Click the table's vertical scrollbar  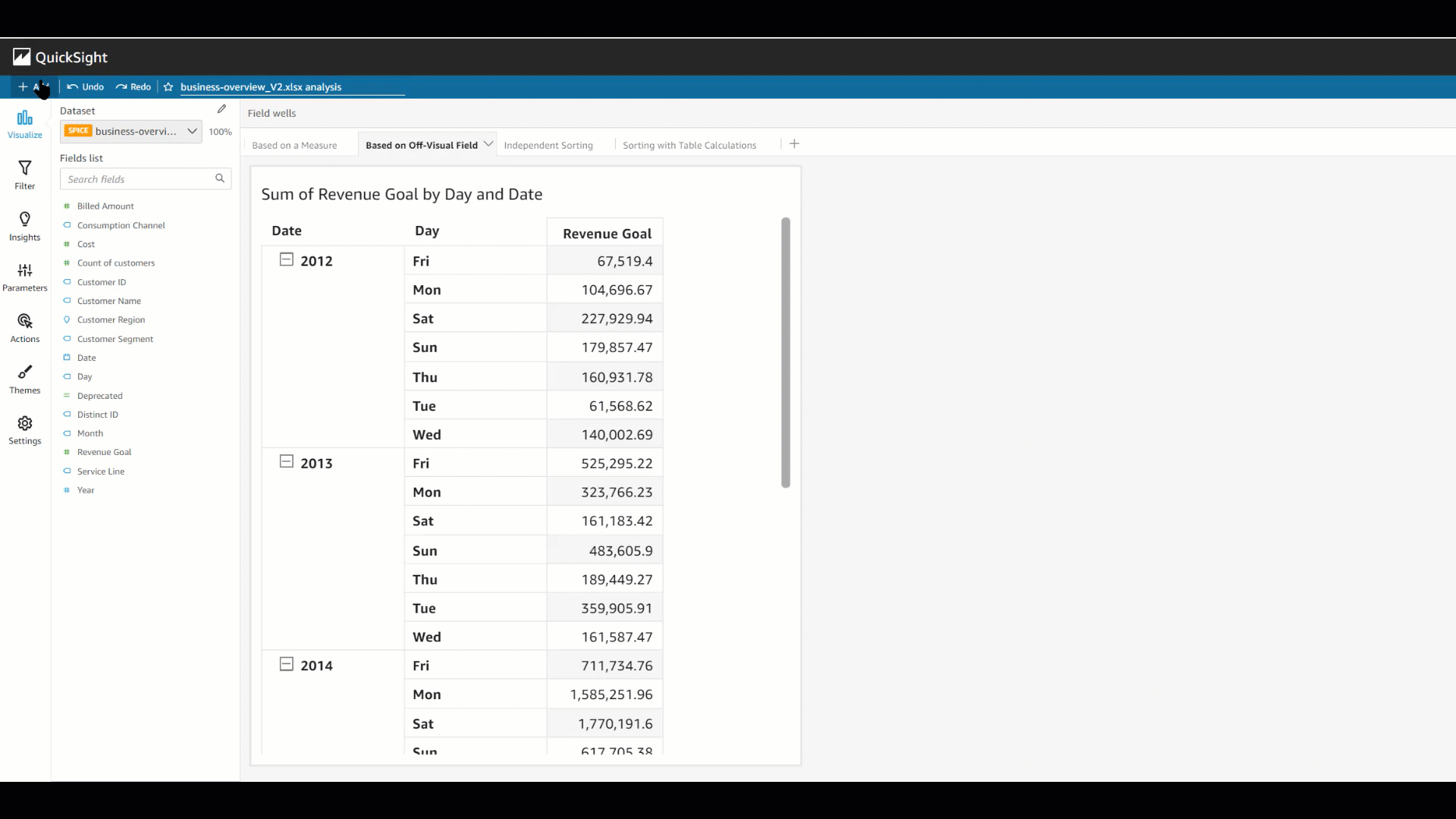pos(786,353)
